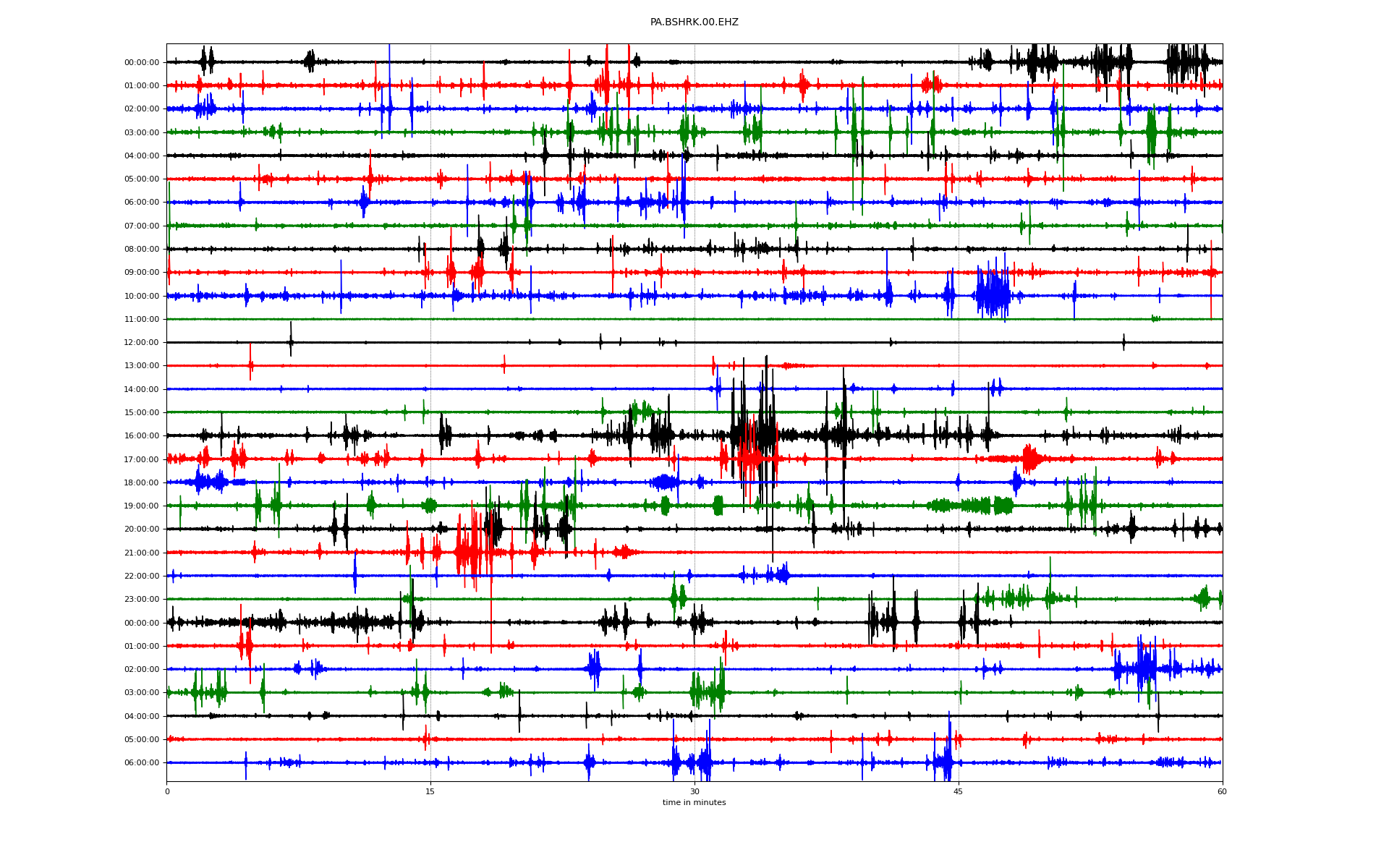Viewport: 1389px width, 868px height.
Task: Click the 12:00:00 row time label
Action: tap(142, 343)
